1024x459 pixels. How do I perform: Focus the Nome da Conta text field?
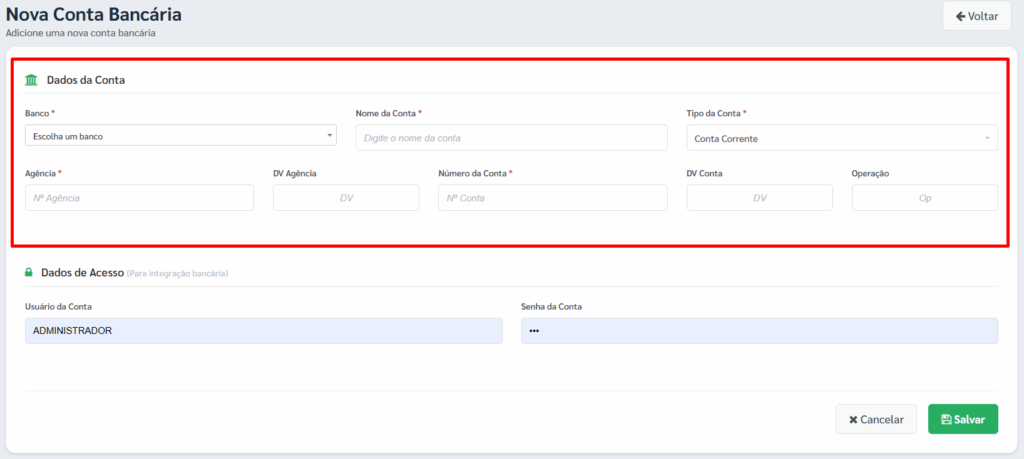click(x=510, y=138)
